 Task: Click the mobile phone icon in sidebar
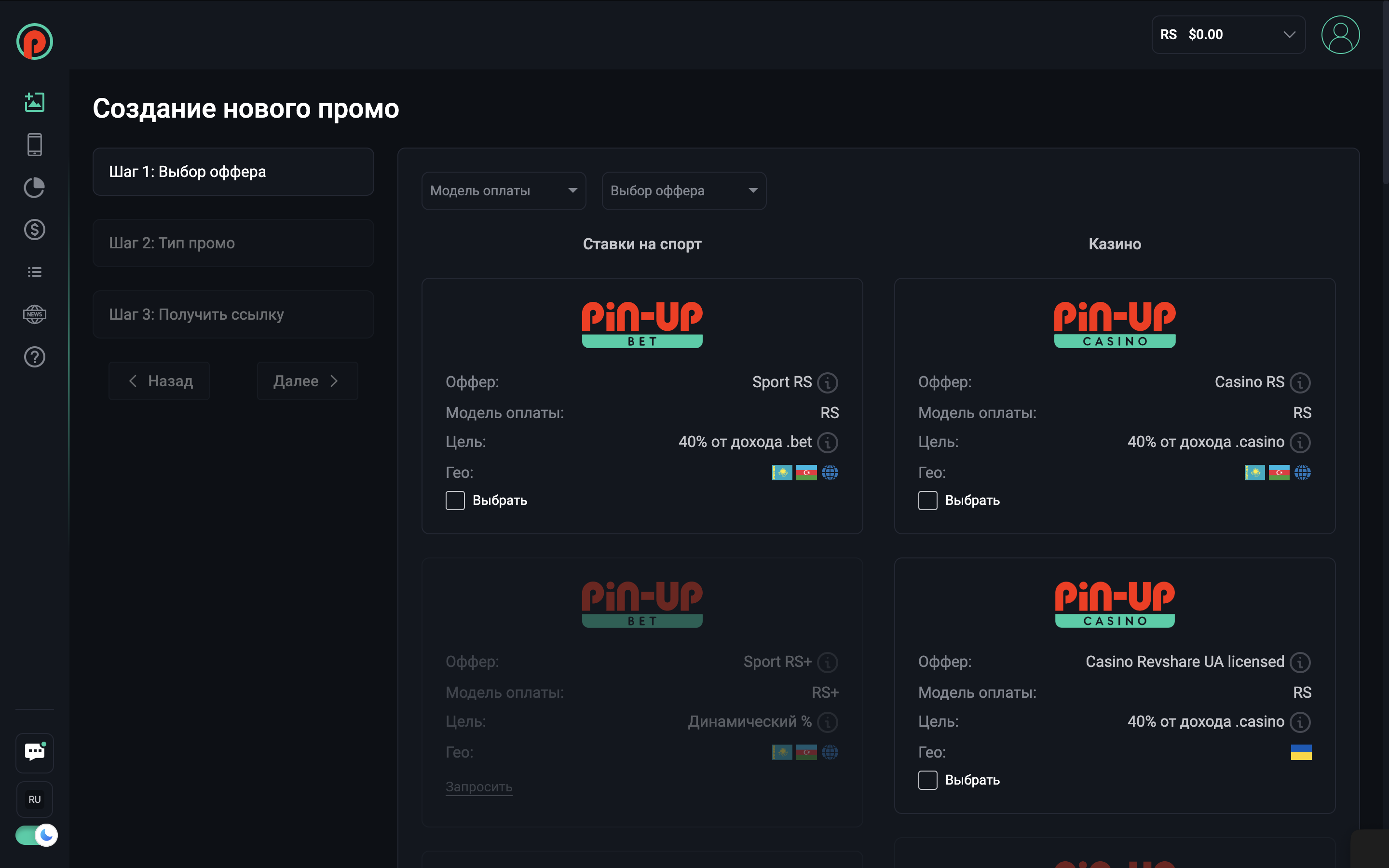click(x=34, y=145)
